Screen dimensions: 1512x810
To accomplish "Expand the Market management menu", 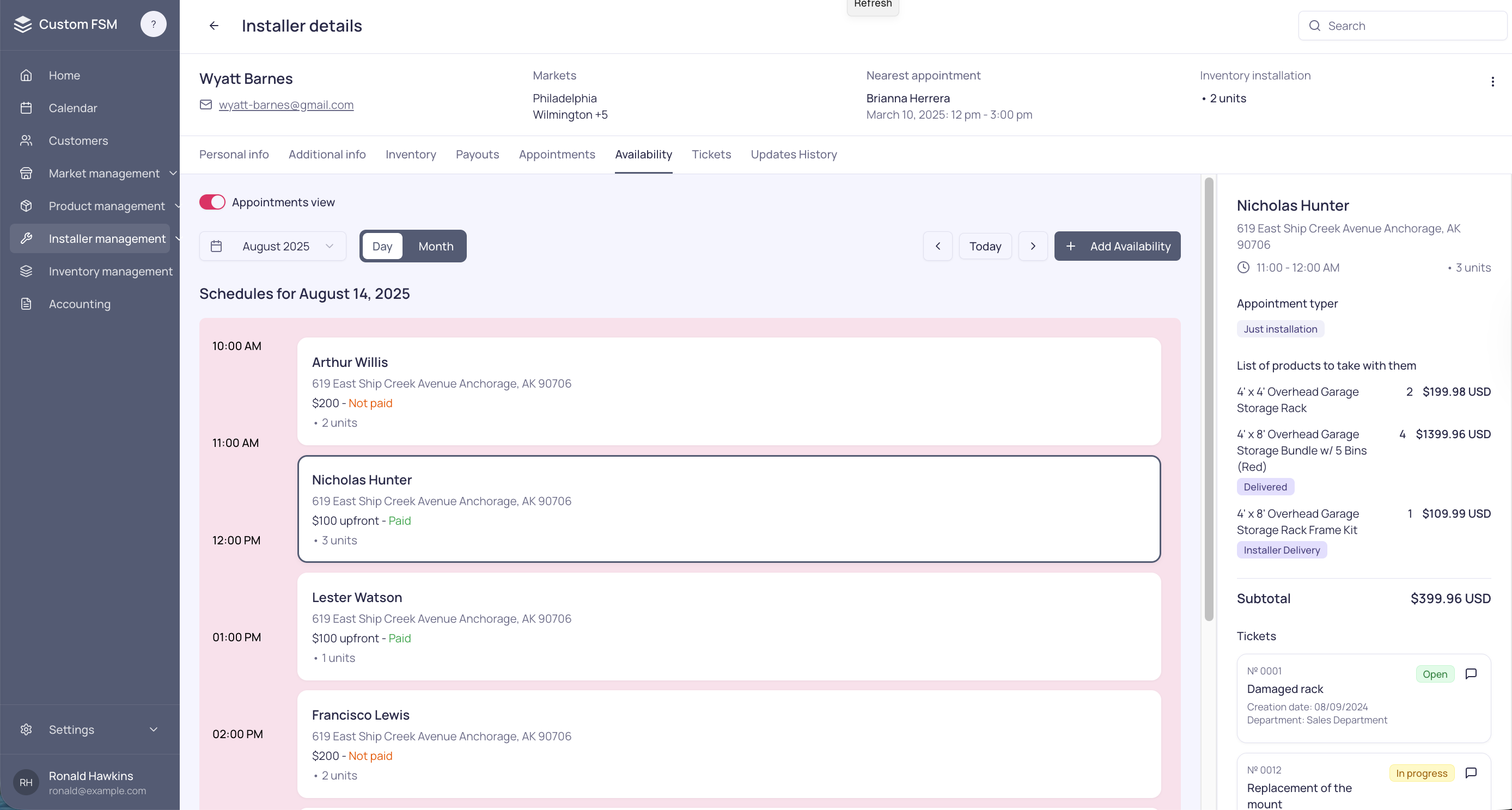I will [105, 173].
